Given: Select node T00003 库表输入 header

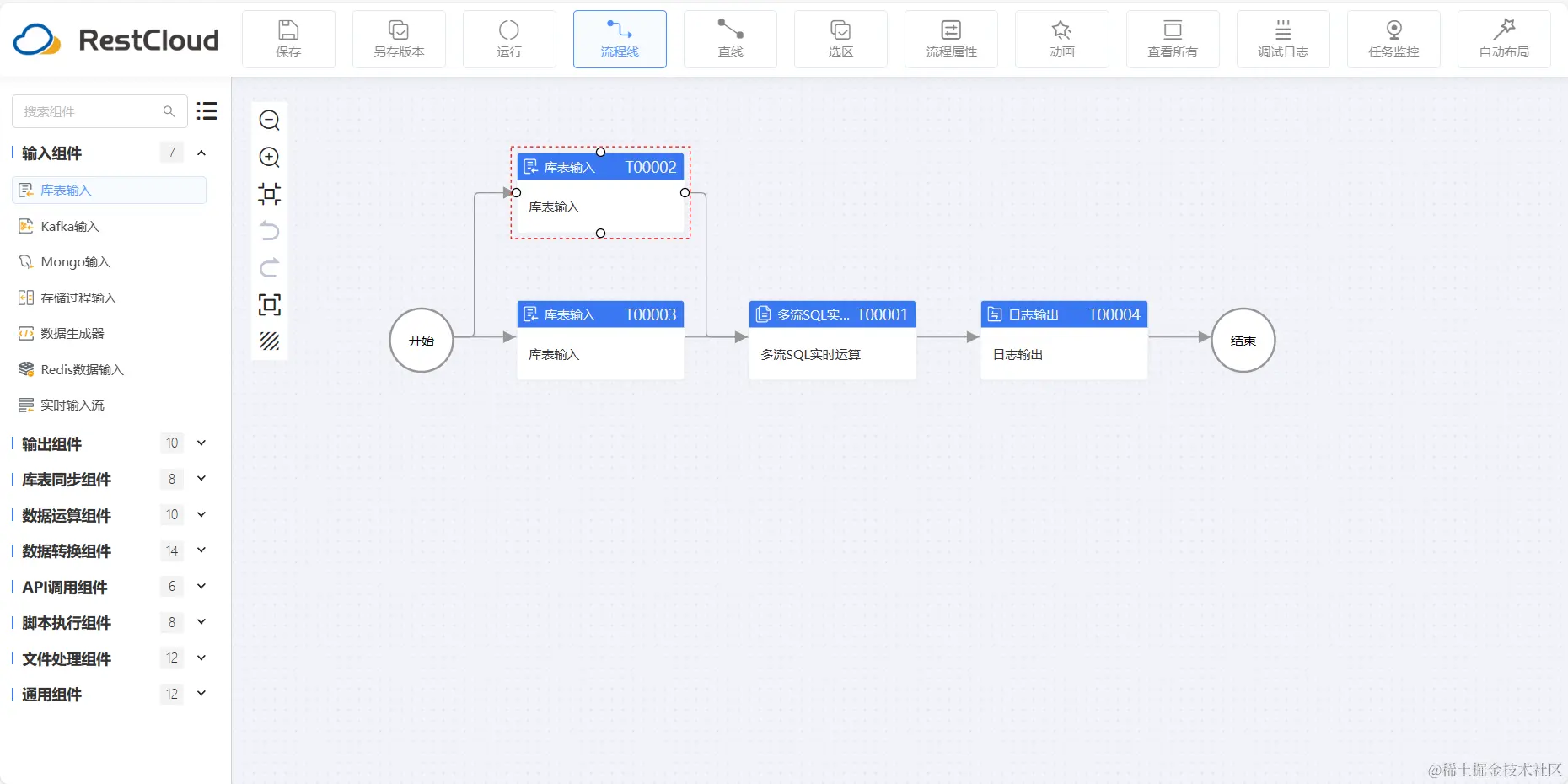Looking at the screenshot, I should tap(600, 314).
